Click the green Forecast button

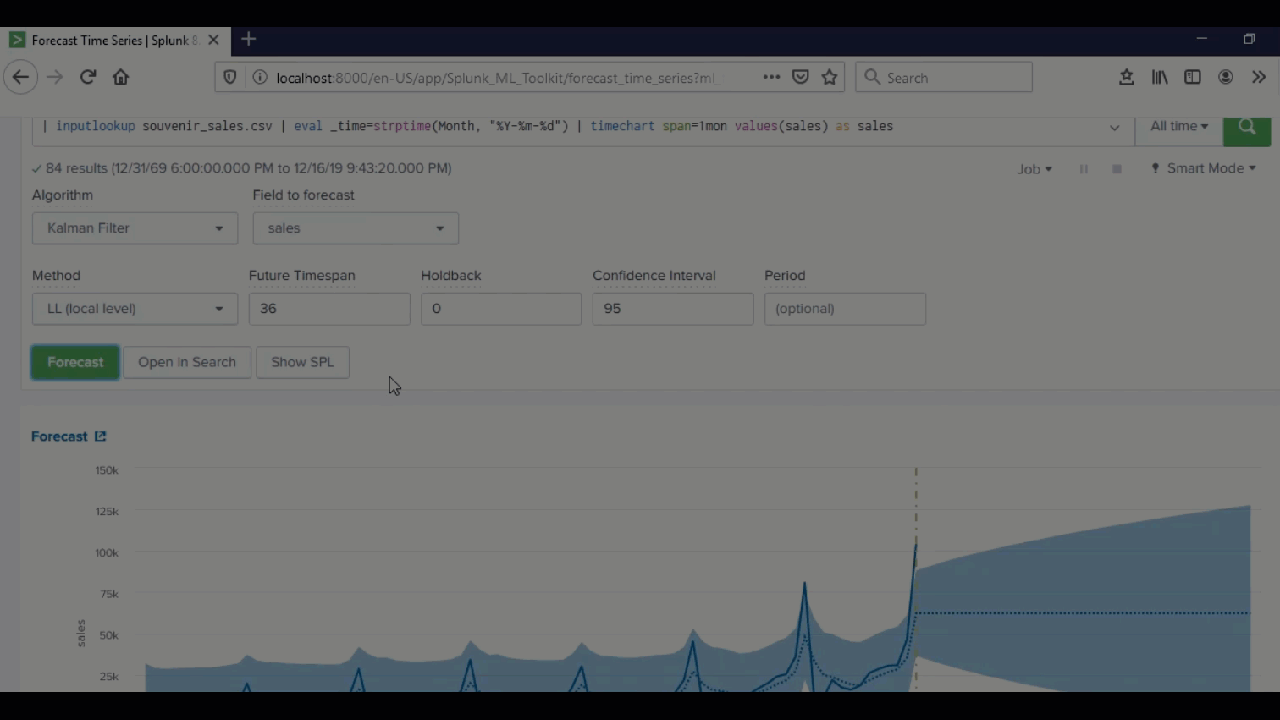pos(75,362)
